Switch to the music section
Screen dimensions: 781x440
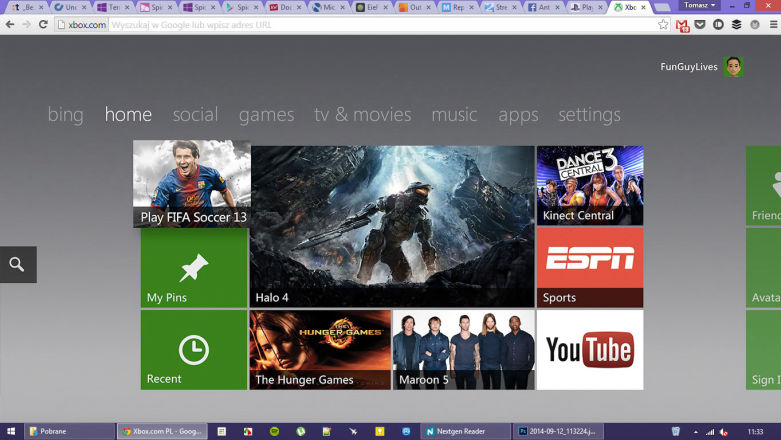tap(454, 115)
